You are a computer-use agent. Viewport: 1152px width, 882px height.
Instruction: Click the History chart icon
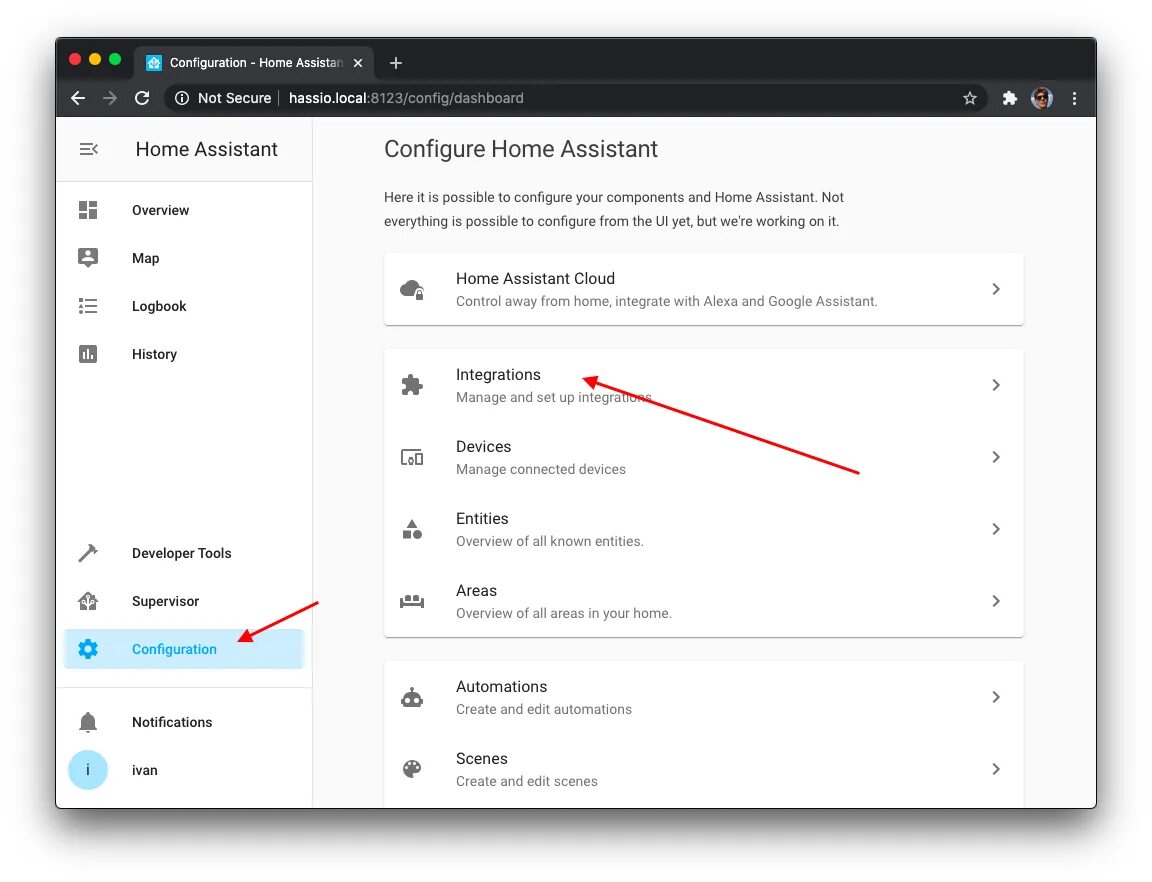tap(88, 354)
